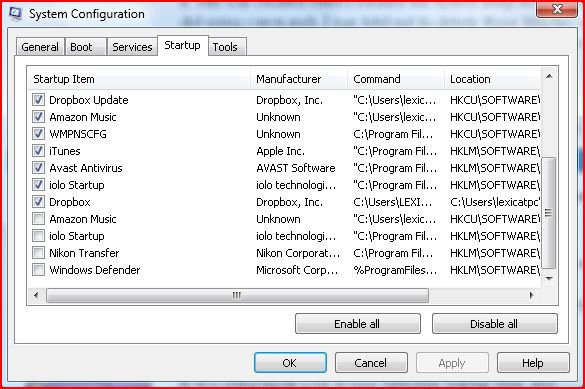Confirm with the OK button
This screenshot has width=585, height=389.
click(290, 363)
